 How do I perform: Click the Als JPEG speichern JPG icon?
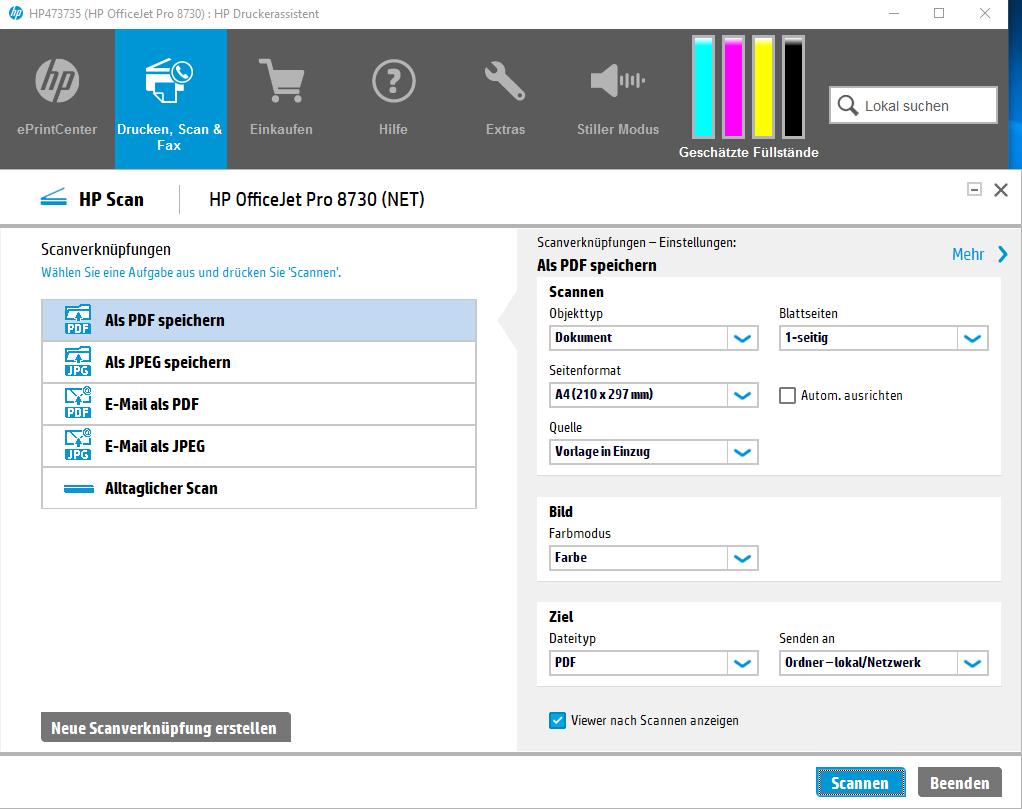click(78, 362)
